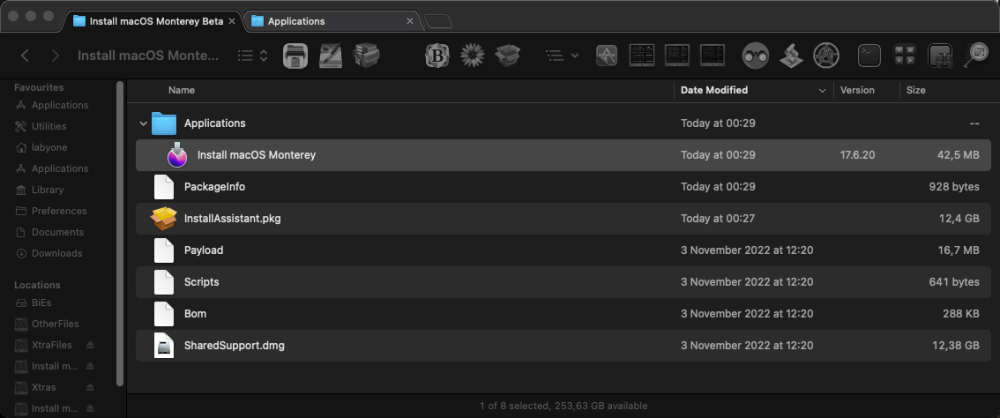The height and width of the screenshot is (418, 1000).
Task: Open the sketch pencil app icon
Action: coord(330,56)
